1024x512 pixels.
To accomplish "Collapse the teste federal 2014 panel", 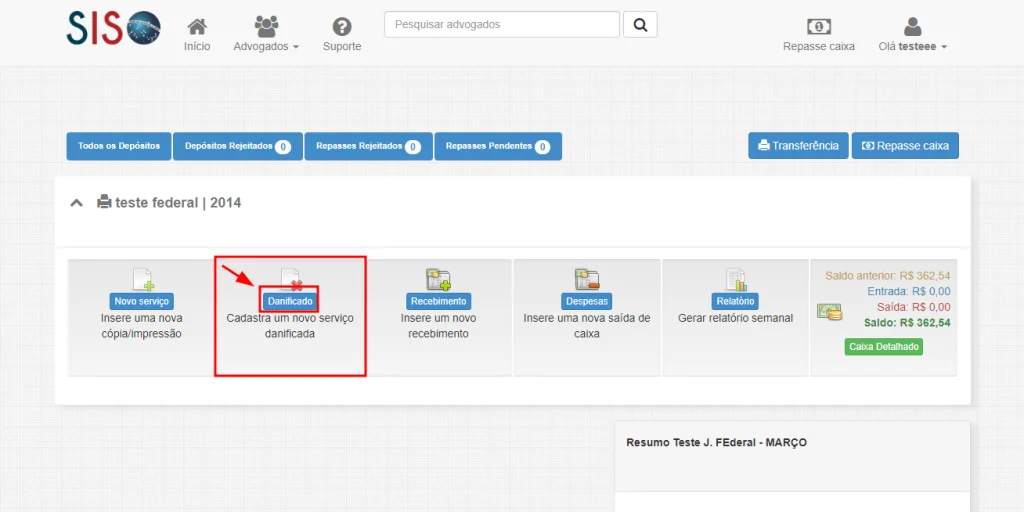I will (76, 203).
